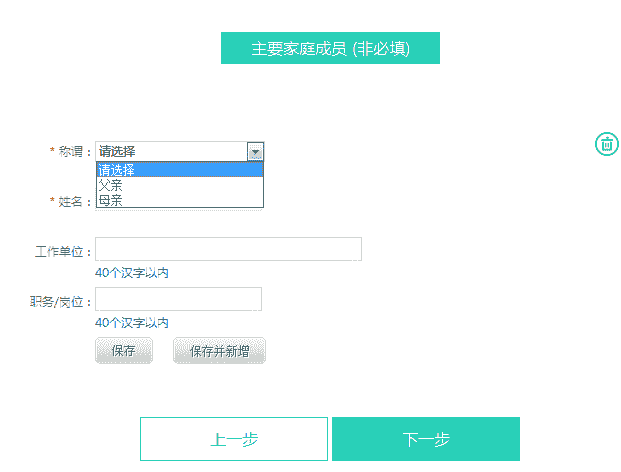Choose 母亲 from the dropdown list
This screenshot has width=621, height=472.
pos(180,200)
